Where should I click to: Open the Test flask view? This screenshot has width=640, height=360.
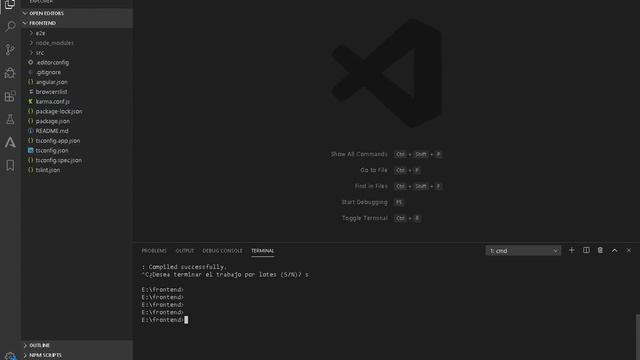[10, 119]
